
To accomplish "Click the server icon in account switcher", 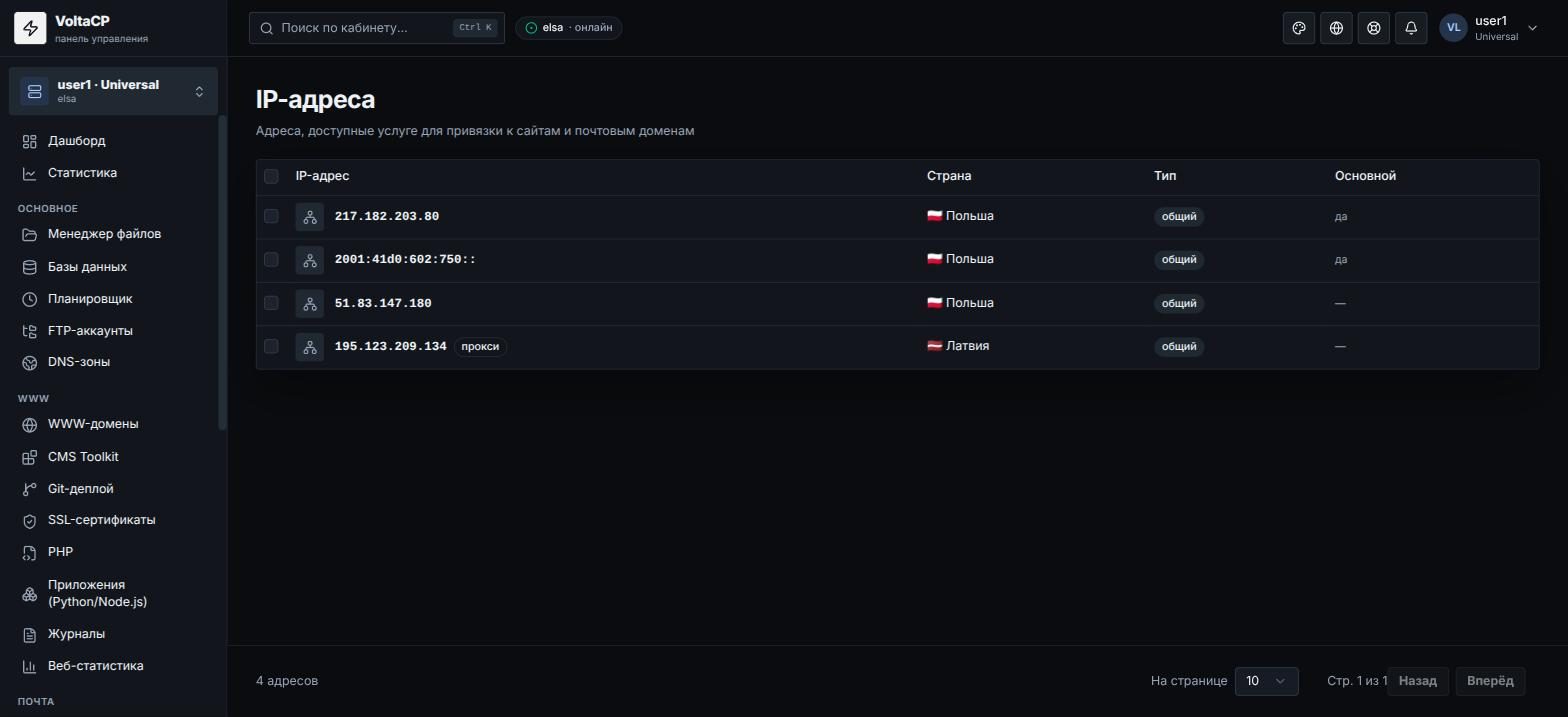I will [x=34, y=92].
